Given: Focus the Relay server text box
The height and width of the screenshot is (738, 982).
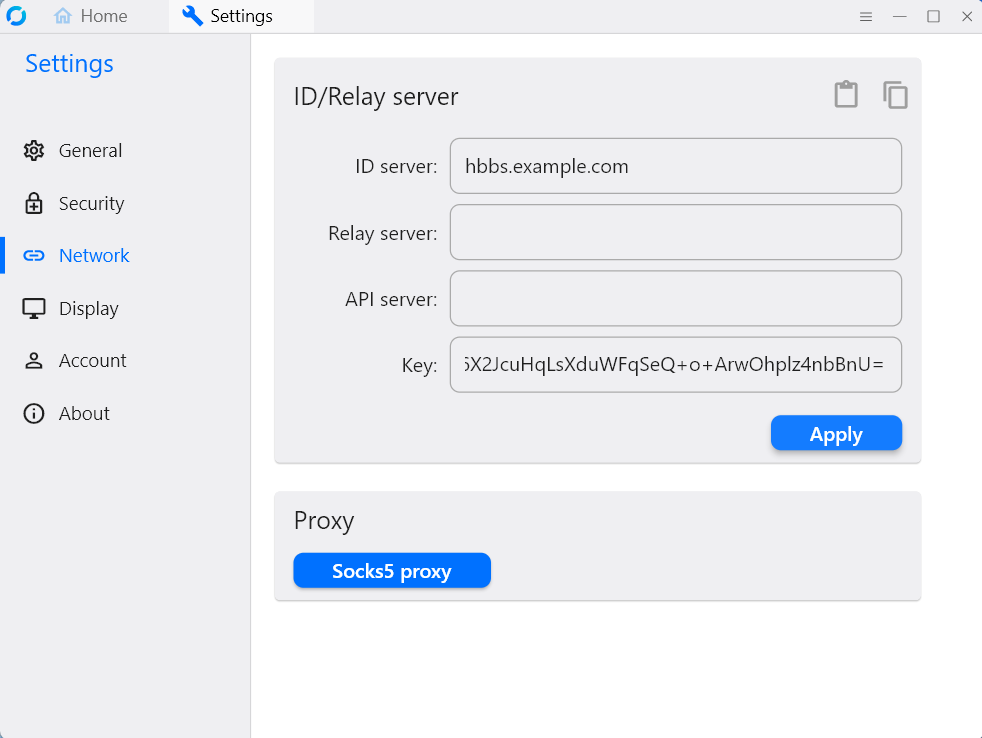Looking at the screenshot, I should tap(675, 232).
